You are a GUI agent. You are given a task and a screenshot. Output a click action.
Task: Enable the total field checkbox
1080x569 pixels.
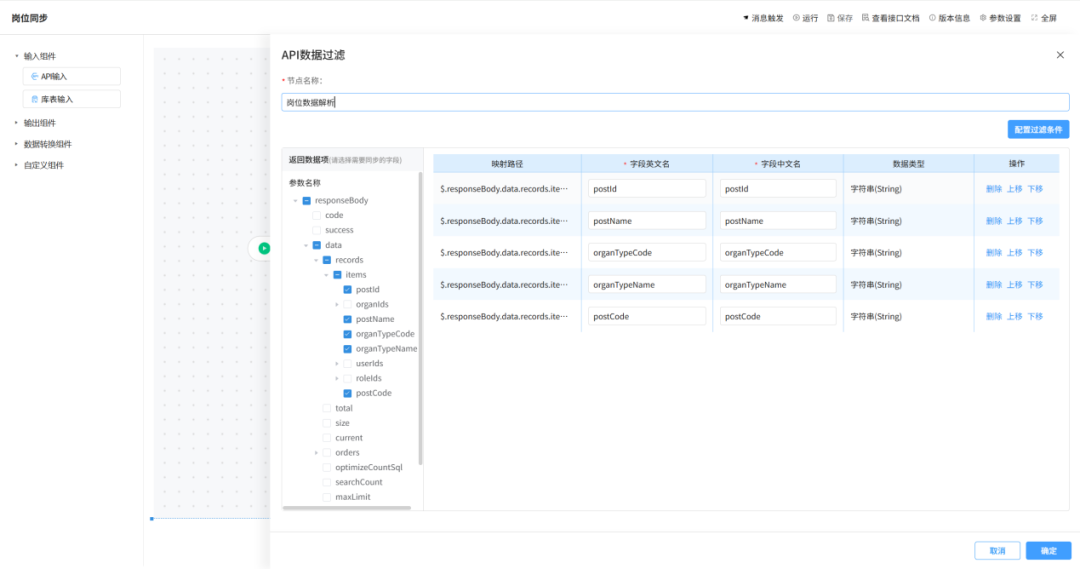coord(327,408)
